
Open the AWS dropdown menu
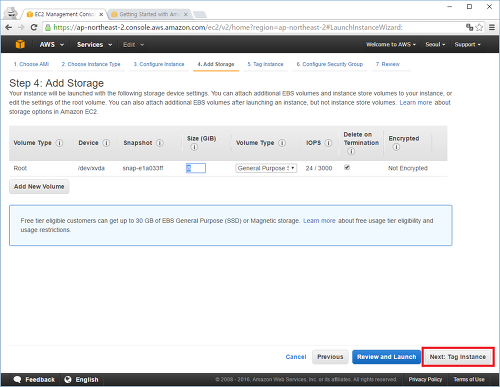click(x=51, y=44)
